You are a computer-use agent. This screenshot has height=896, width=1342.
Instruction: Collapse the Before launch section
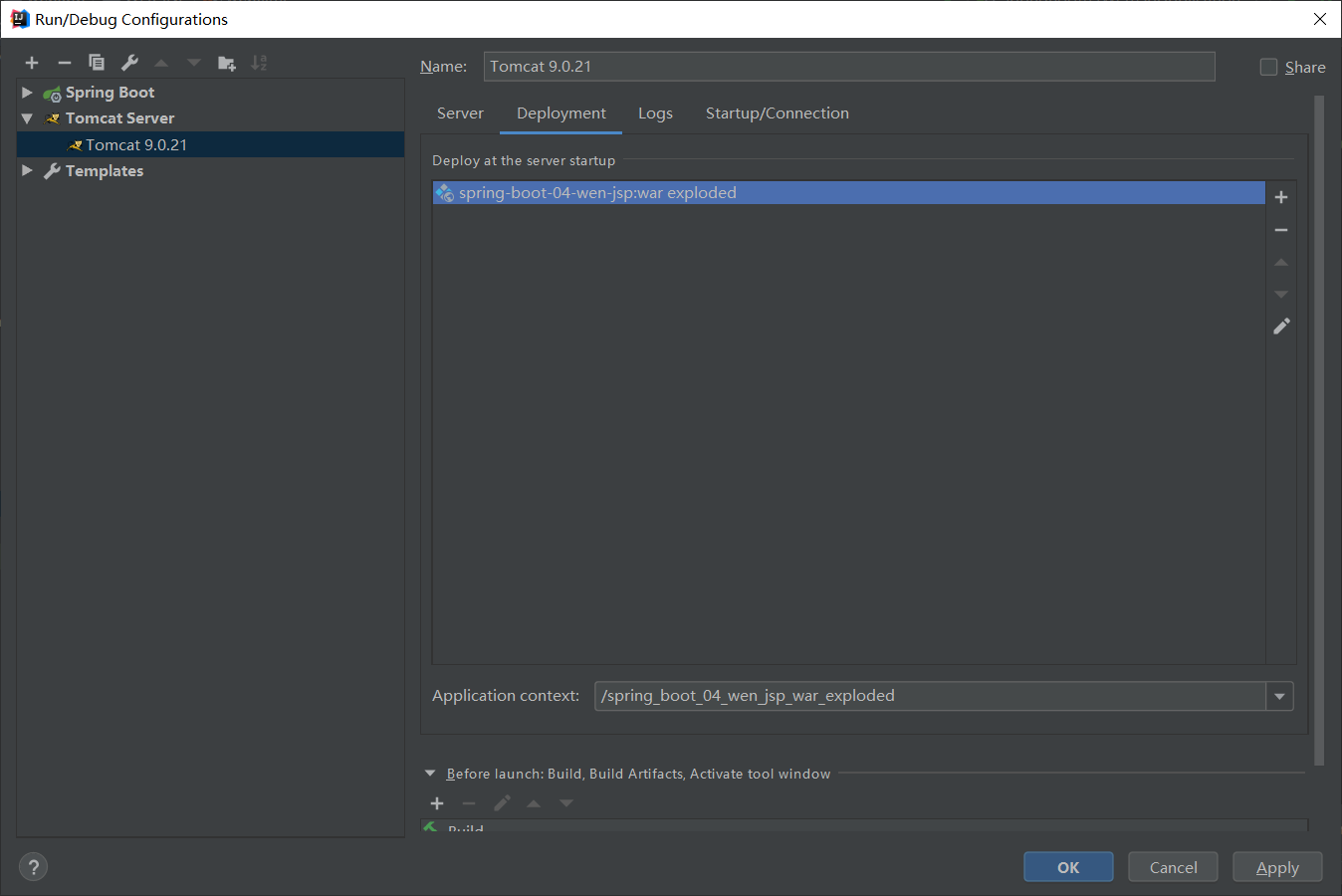point(430,774)
